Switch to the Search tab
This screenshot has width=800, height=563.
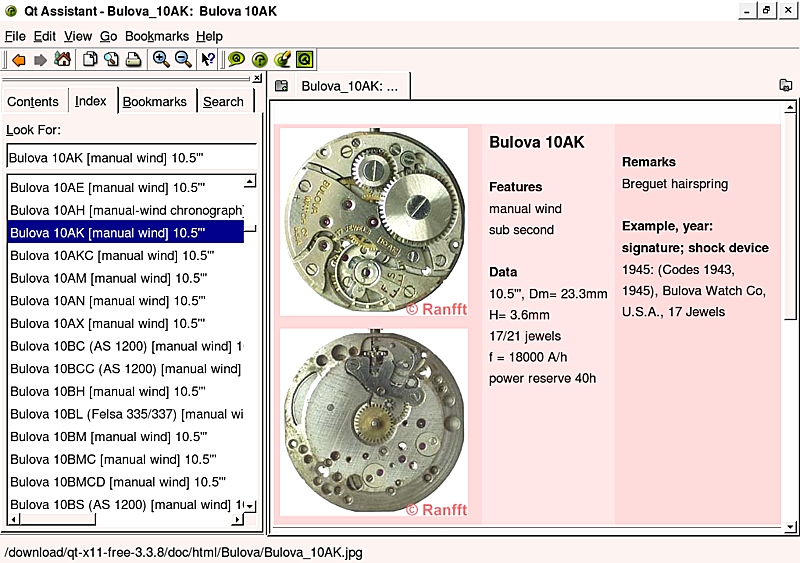click(223, 101)
